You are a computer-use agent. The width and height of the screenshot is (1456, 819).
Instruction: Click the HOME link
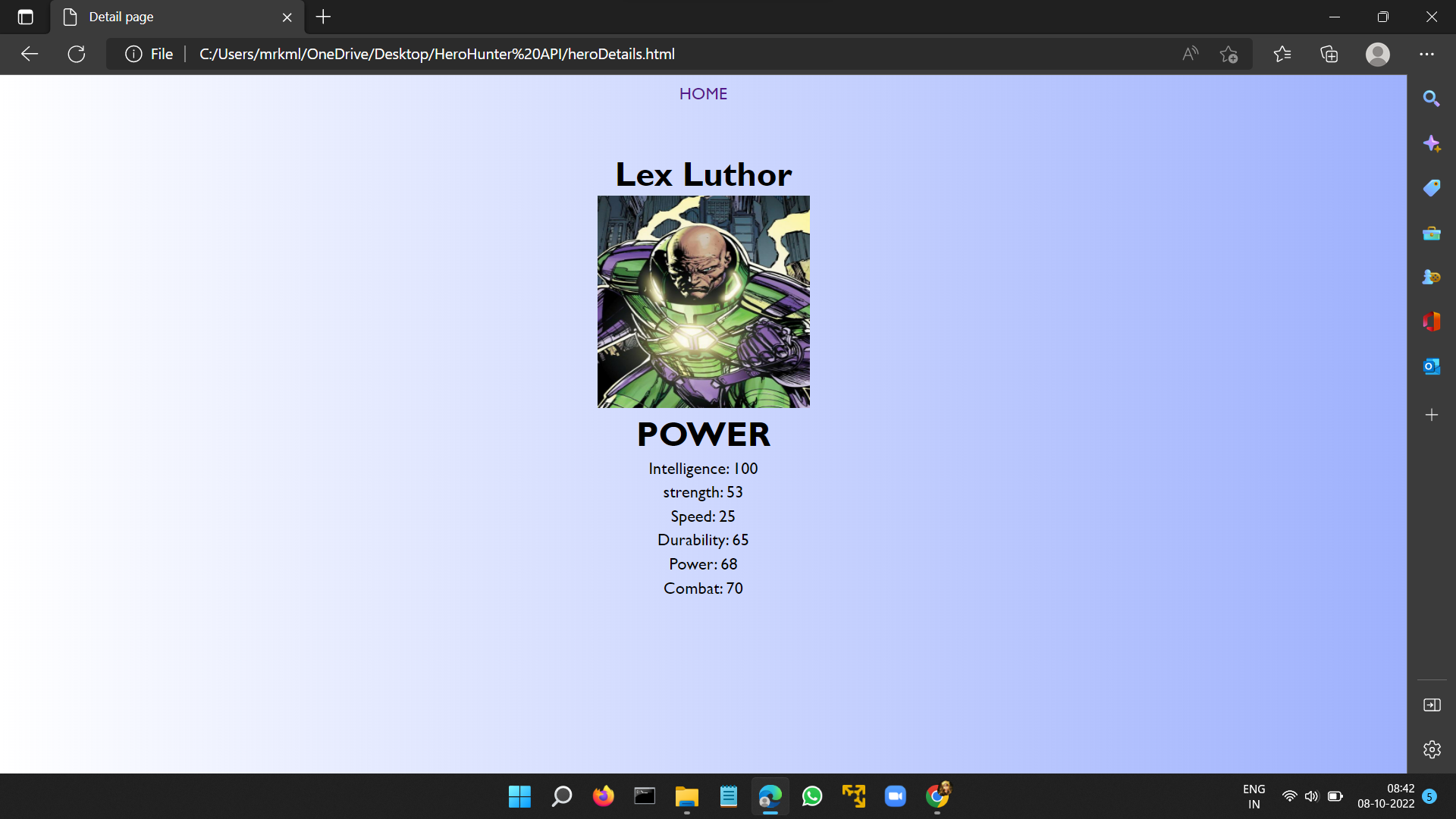click(703, 94)
